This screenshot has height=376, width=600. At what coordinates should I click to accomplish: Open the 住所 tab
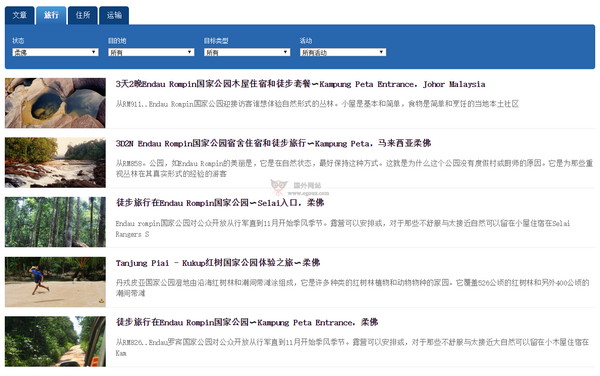[x=83, y=15]
